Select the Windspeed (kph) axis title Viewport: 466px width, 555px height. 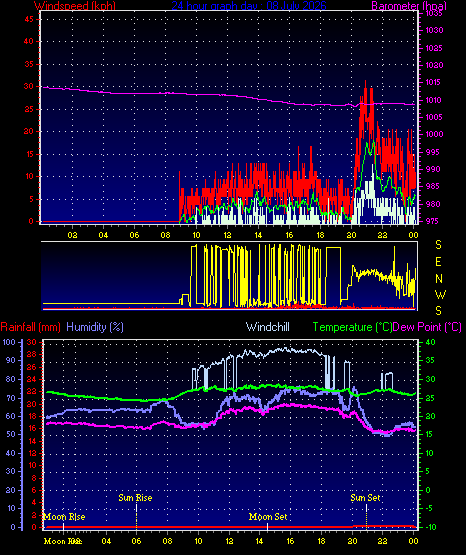[75, 6]
